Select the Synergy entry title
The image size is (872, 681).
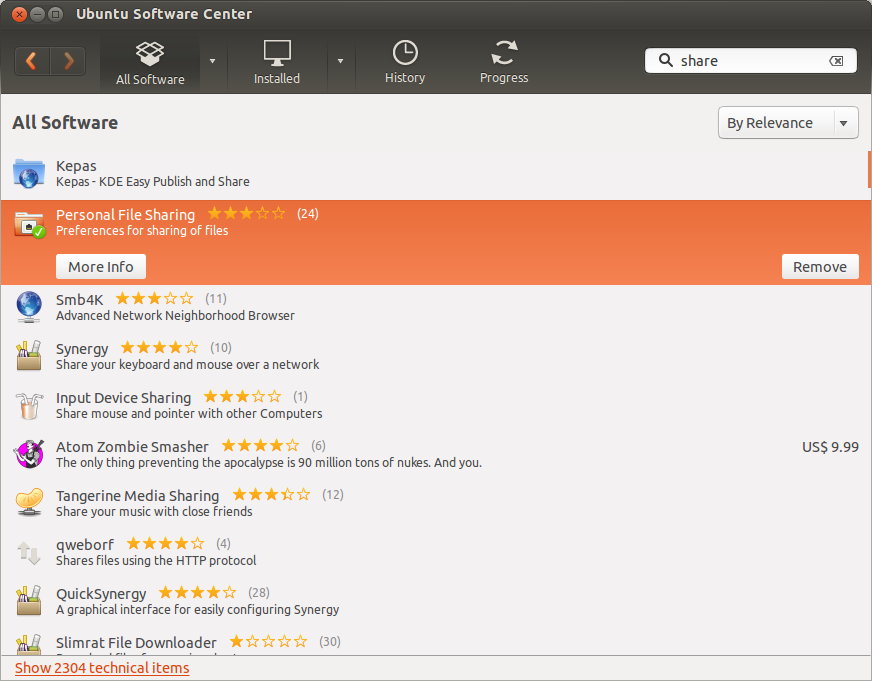pos(82,349)
